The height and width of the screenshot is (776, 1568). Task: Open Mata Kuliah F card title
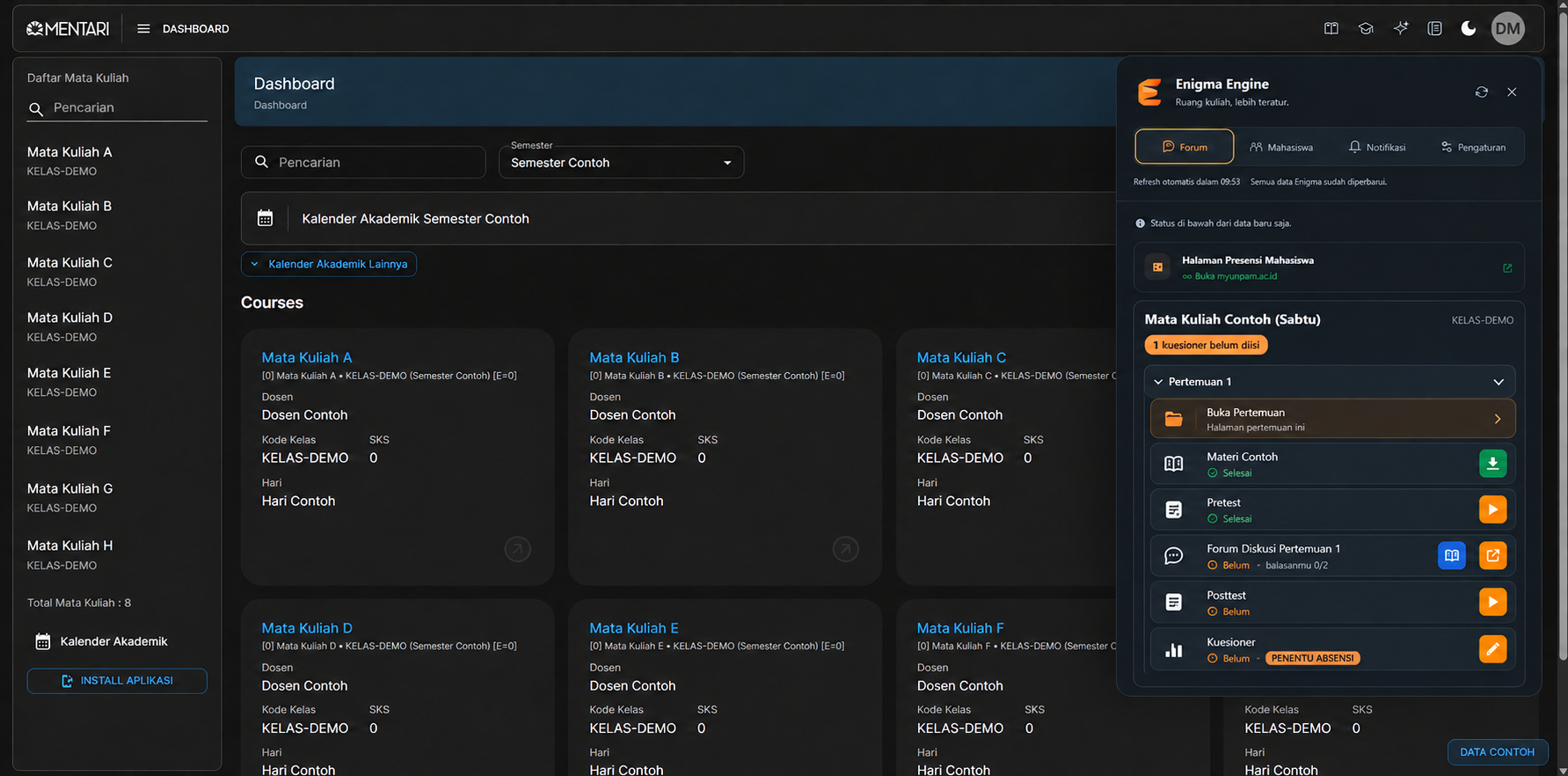pyautogui.click(x=960, y=628)
